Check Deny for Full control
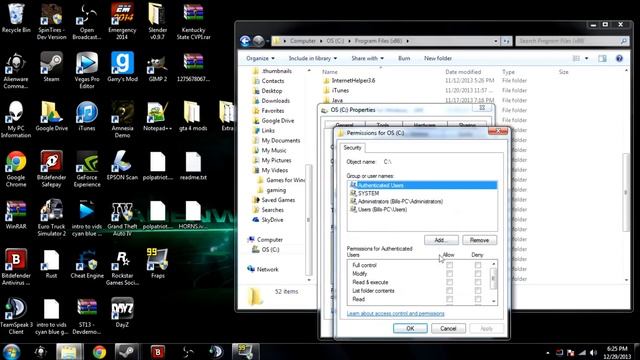Viewport: 640px width, 360px height. point(478,265)
